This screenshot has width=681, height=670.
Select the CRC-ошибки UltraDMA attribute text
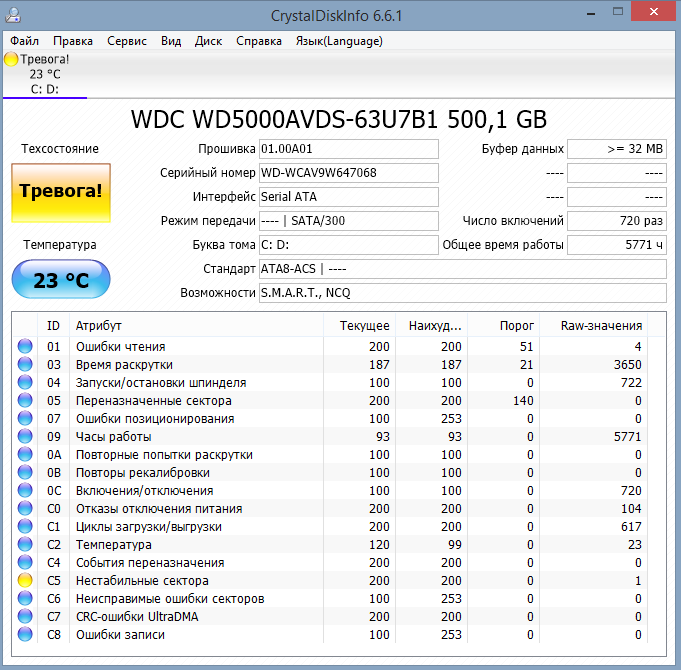pyautogui.click(x=137, y=617)
